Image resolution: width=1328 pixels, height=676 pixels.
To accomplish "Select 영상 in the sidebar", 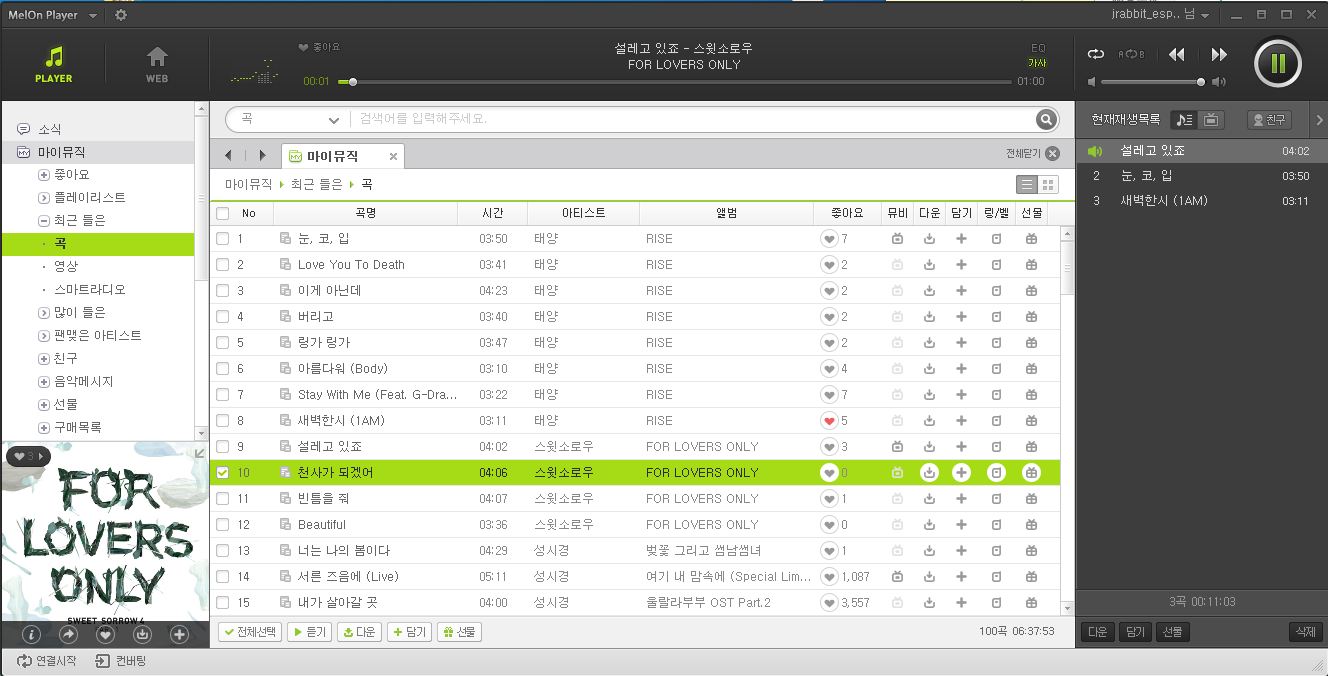I will coord(65,266).
